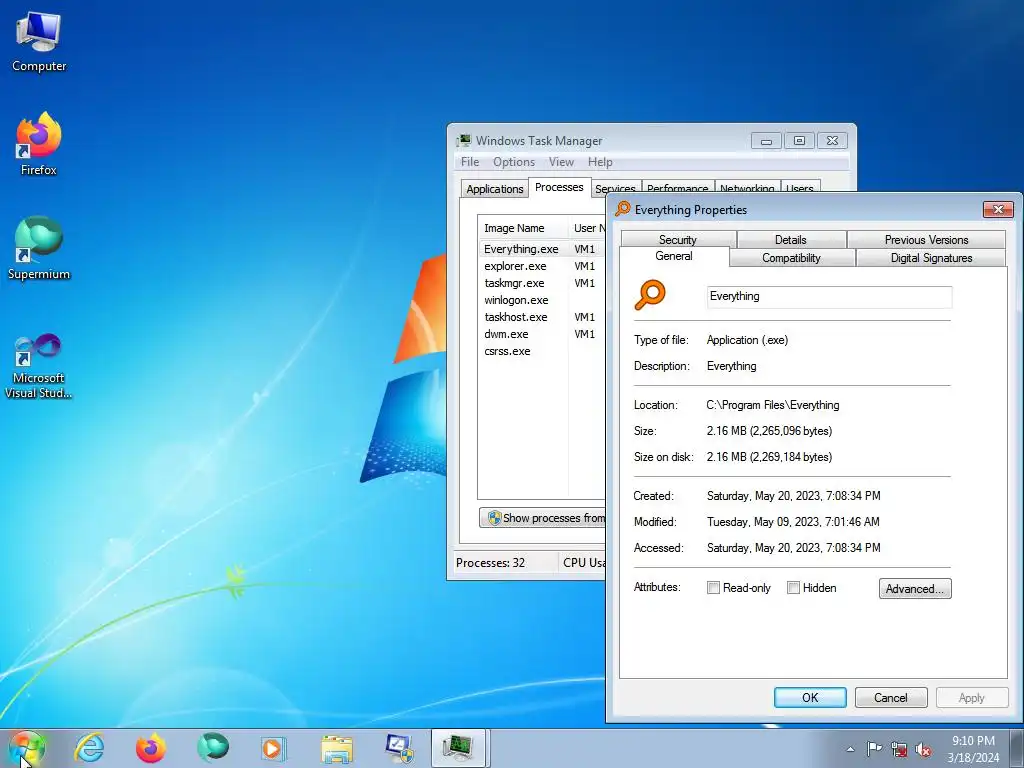Select the csrss.exe process row
This screenshot has height=768, width=1024.
click(x=542, y=351)
